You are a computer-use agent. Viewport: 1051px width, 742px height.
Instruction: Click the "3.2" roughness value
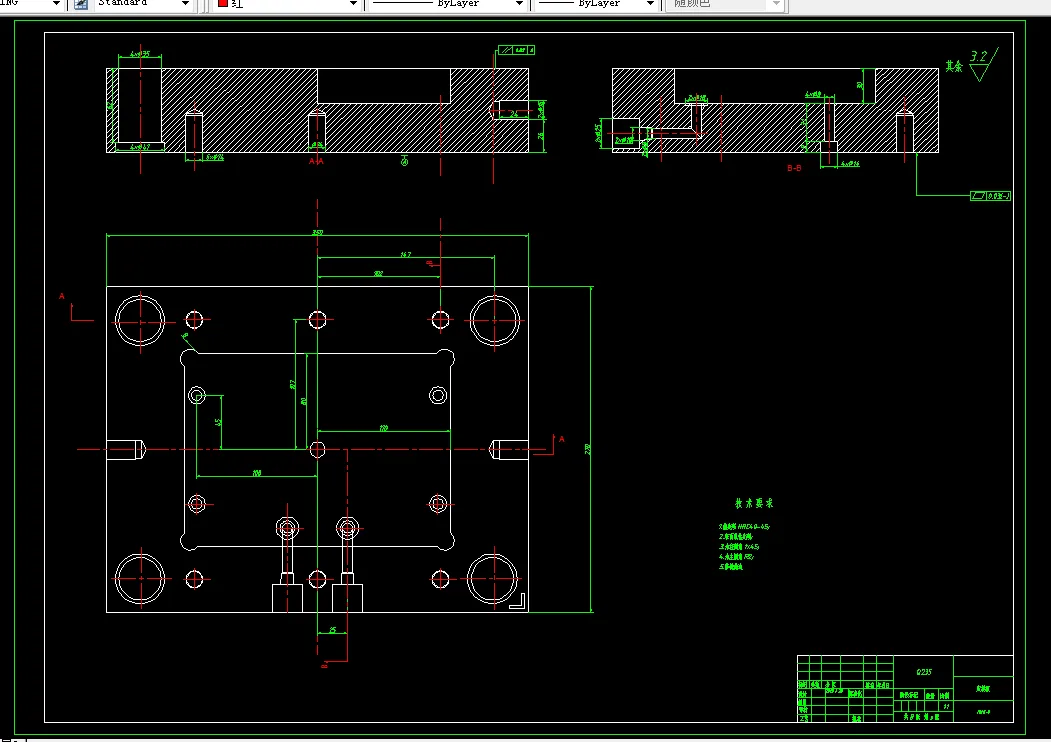(979, 56)
